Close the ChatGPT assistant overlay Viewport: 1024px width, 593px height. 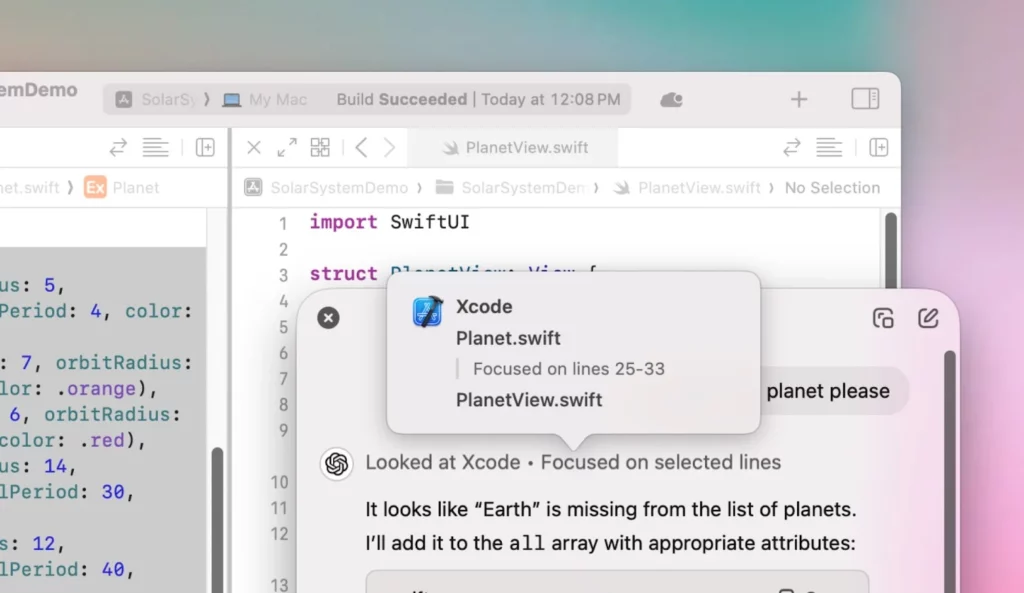328,318
